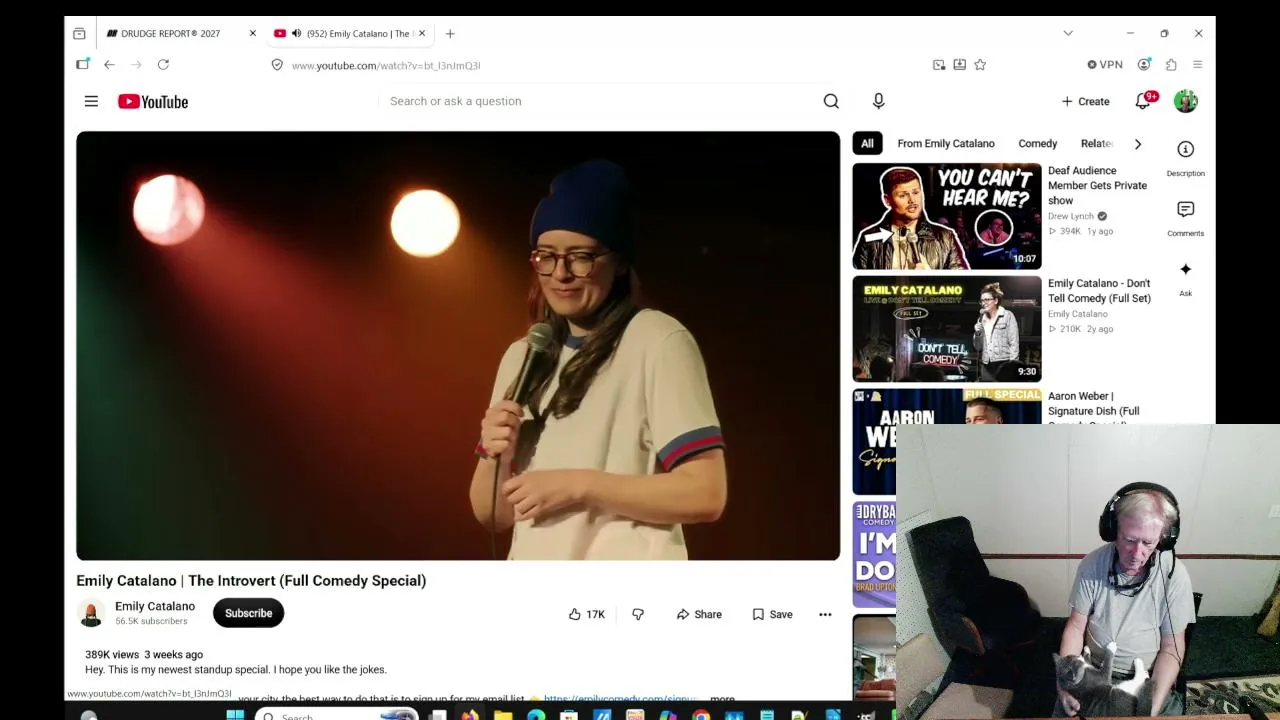Close the Emily Catalano YouTube tab

tap(421, 33)
